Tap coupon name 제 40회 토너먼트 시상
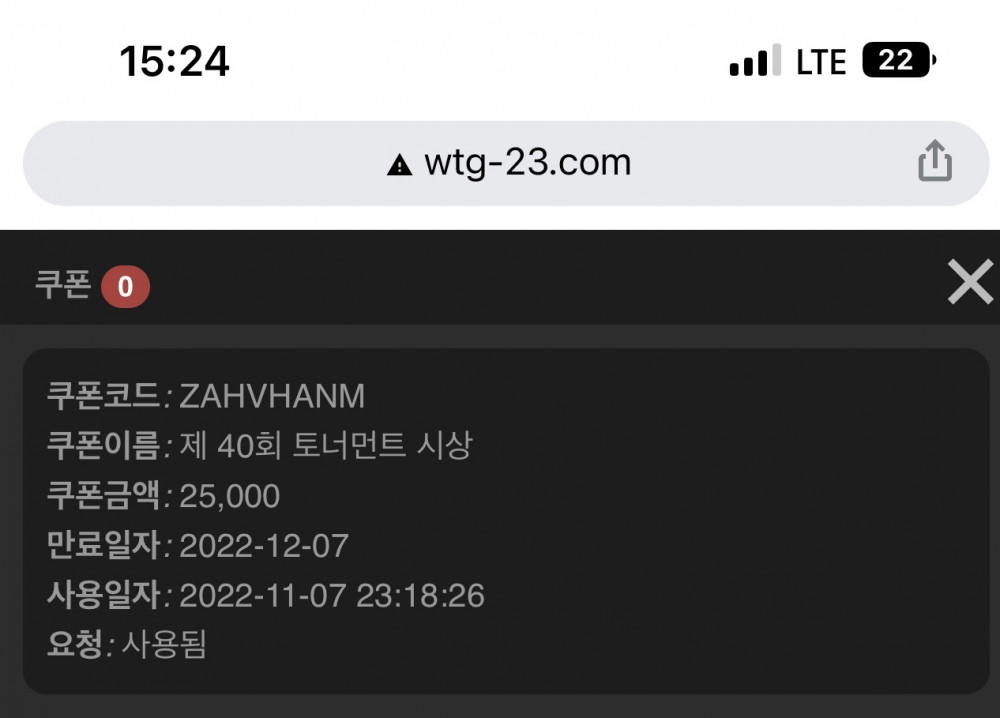 tap(325, 446)
